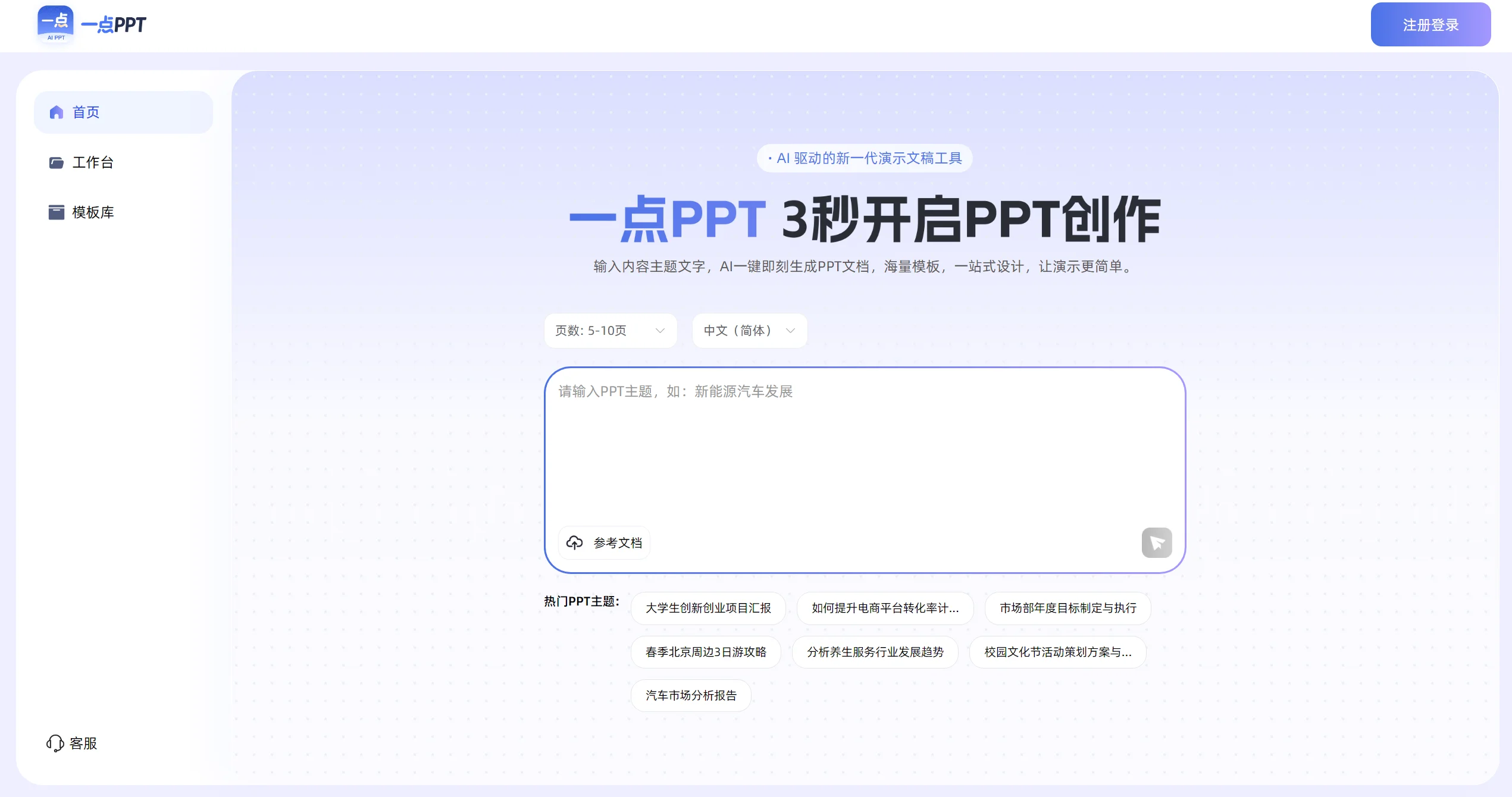Go to 工作台 in the sidebar

click(x=123, y=162)
